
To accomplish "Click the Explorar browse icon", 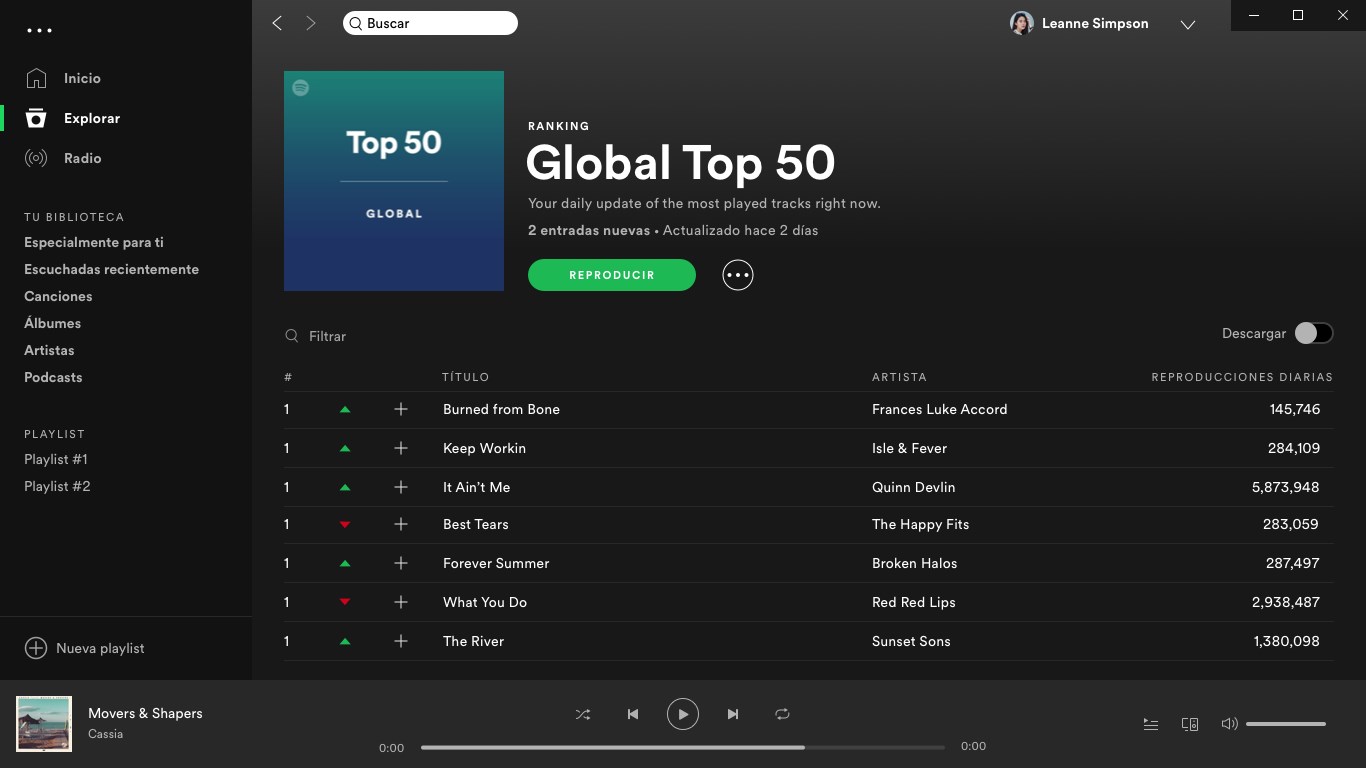I will pyautogui.click(x=36, y=118).
